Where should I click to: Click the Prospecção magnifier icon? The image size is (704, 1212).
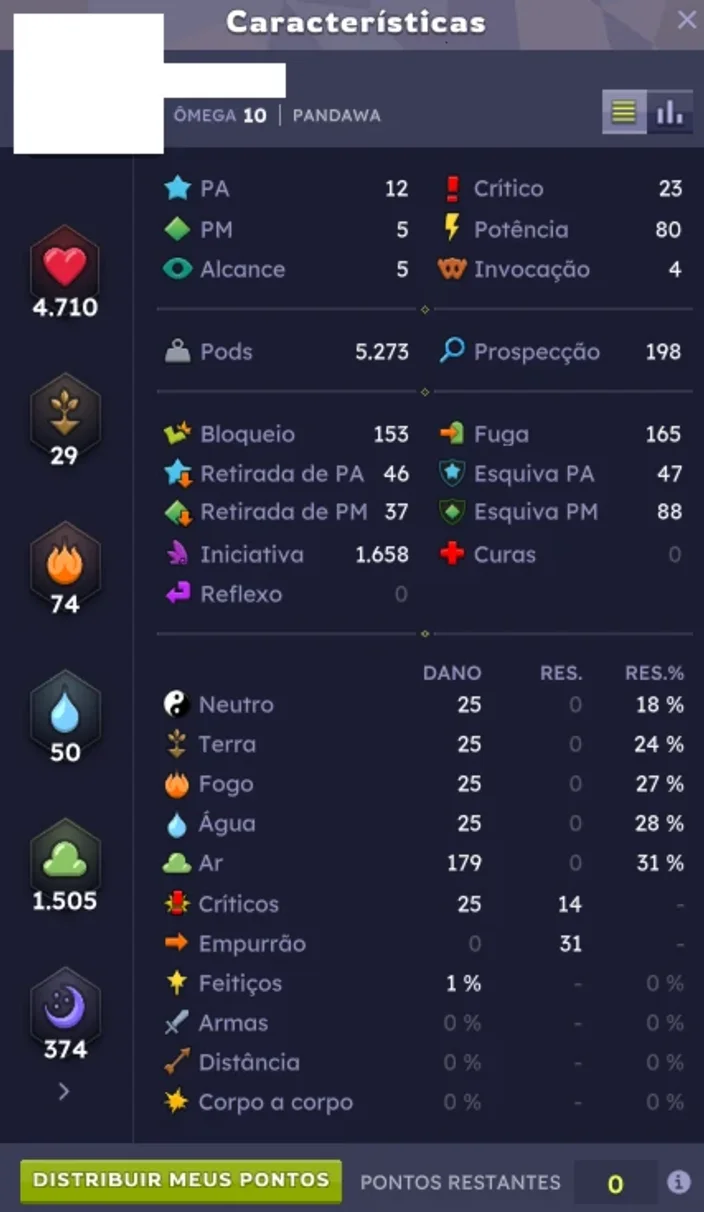pyautogui.click(x=452, y=351)
